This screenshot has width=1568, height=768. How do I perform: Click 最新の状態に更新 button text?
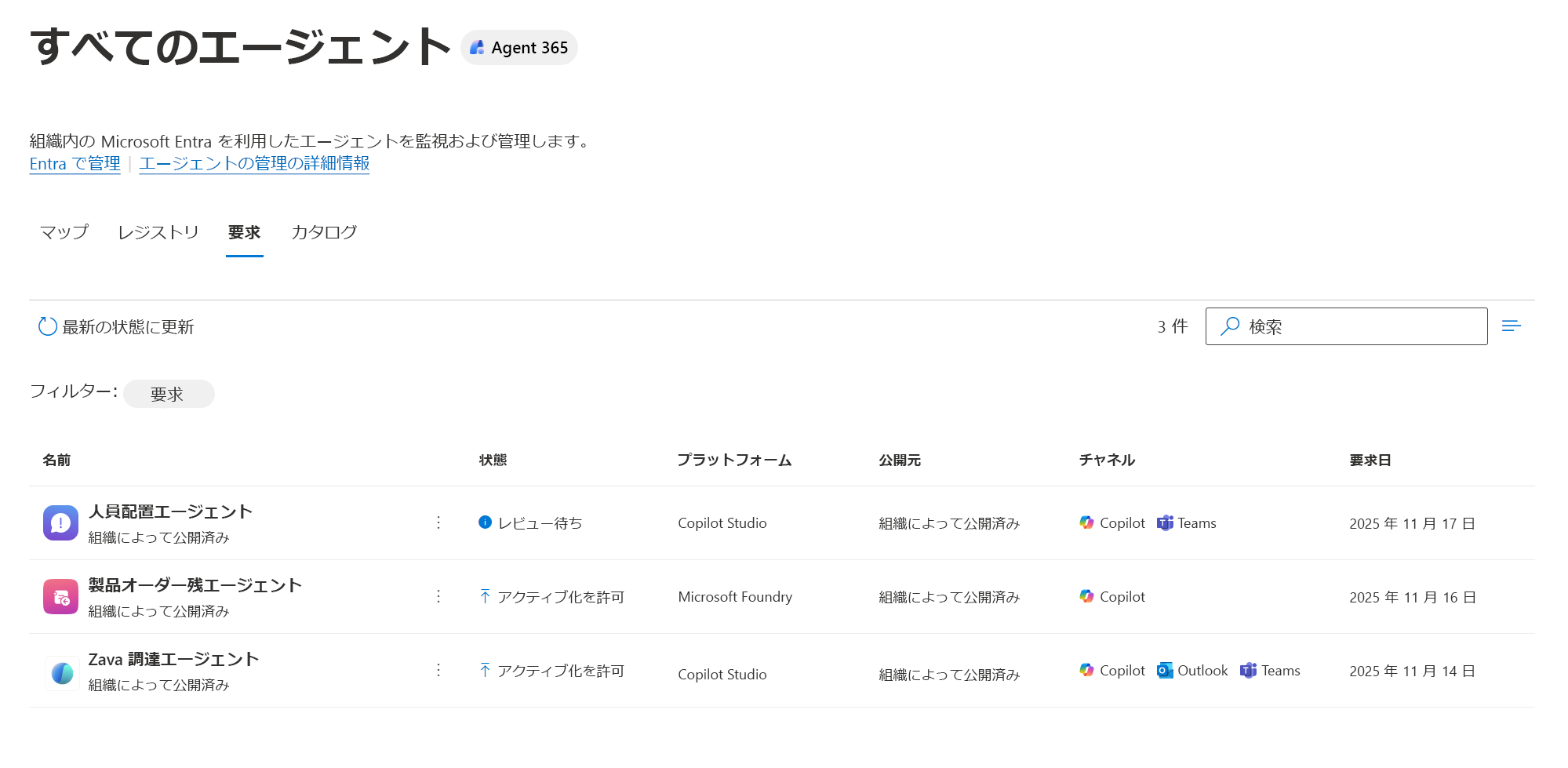[128, 327]
